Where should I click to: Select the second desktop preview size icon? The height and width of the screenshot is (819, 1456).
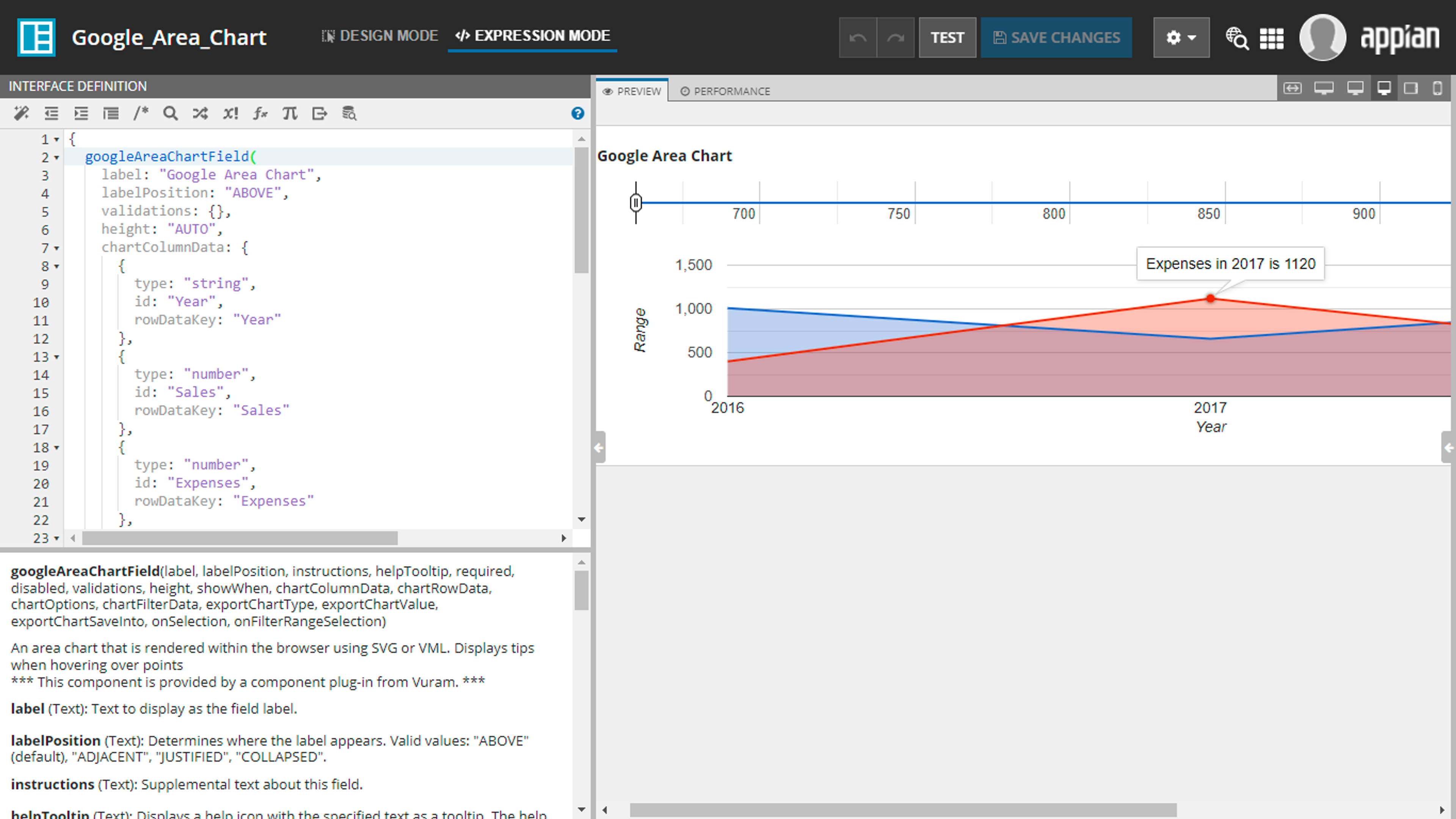tap(1355, 88)
